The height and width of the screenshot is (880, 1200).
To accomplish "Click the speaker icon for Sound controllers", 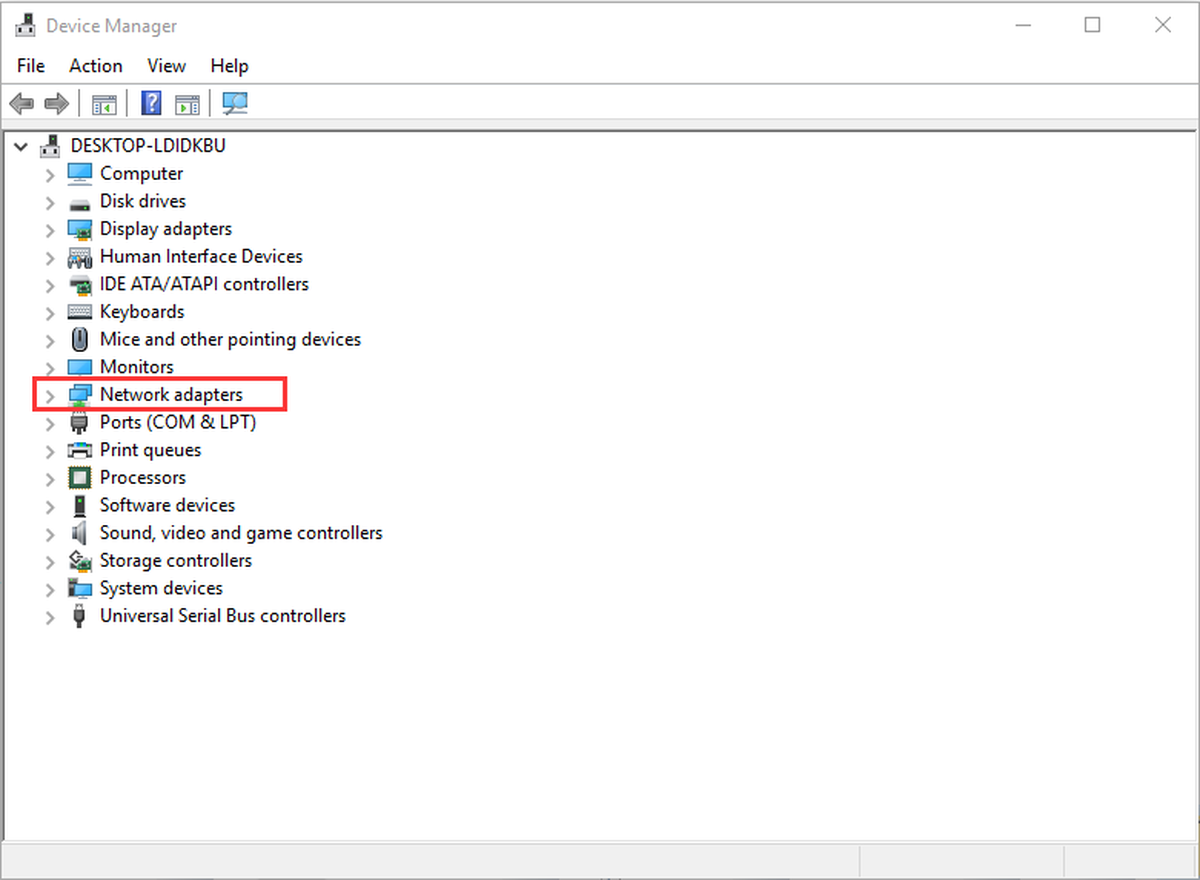I will (x=79, y=533).
